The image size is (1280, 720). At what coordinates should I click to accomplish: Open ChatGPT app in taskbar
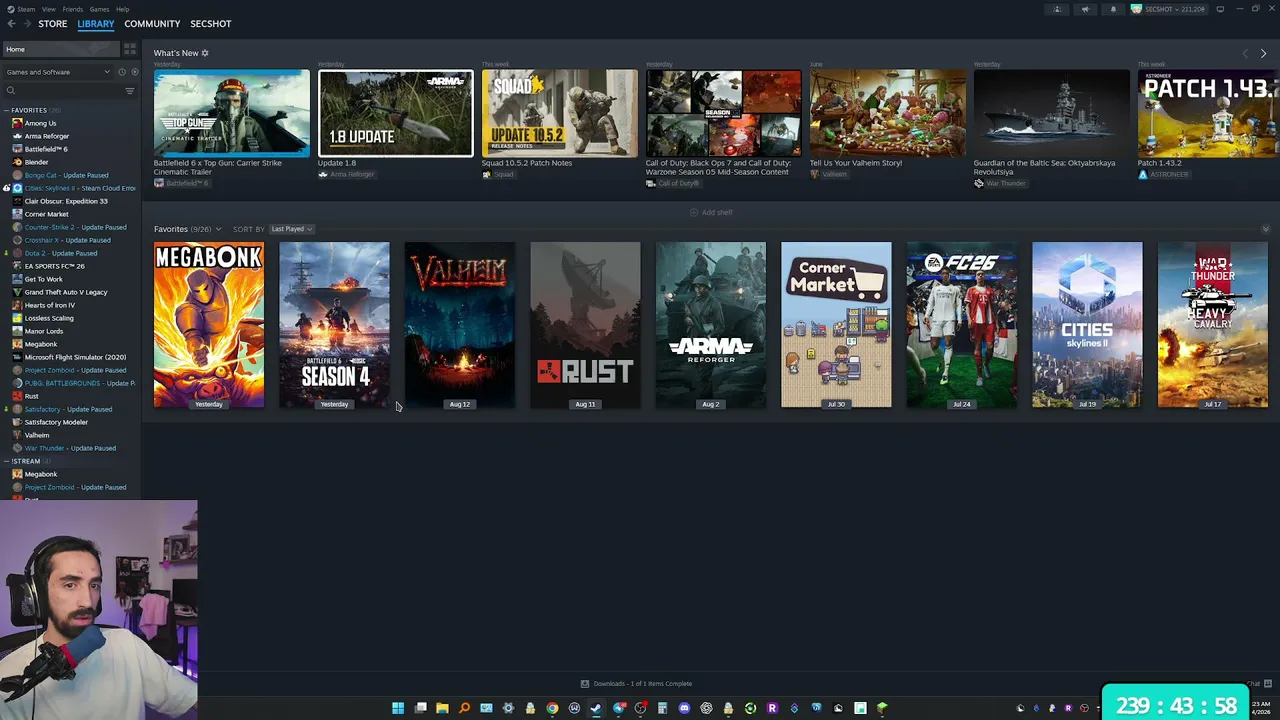[706, 708]
